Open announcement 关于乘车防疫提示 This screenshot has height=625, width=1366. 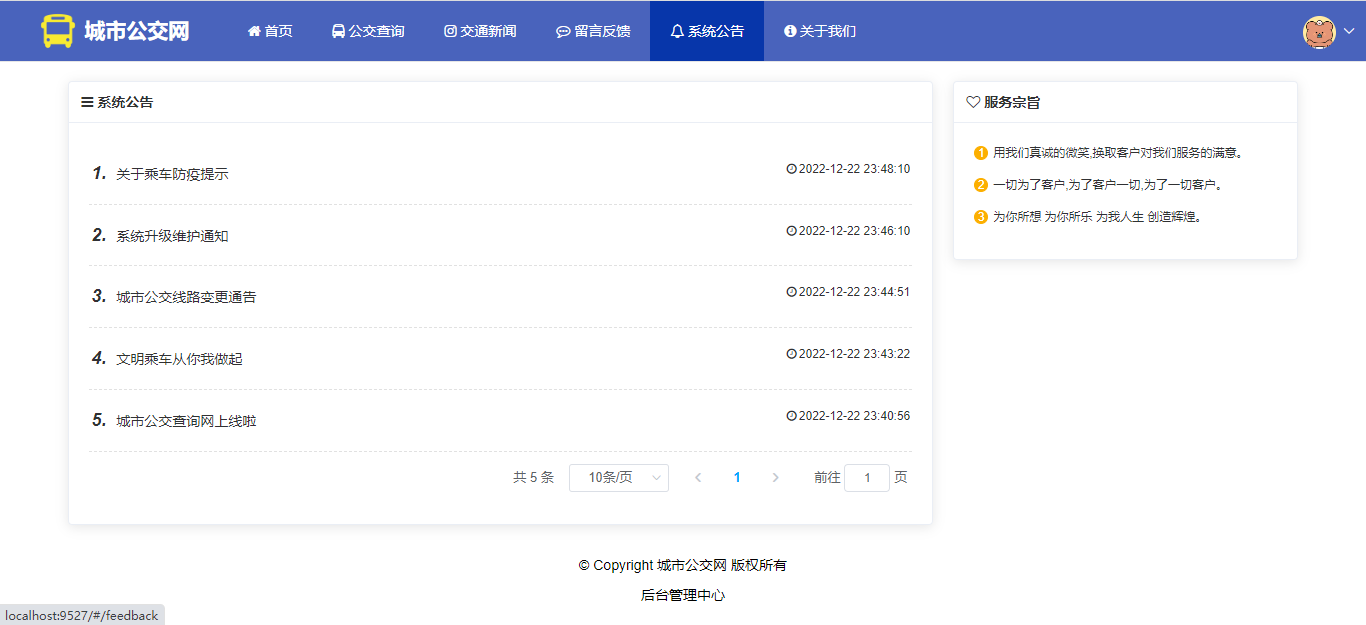(x=172, y=174)
